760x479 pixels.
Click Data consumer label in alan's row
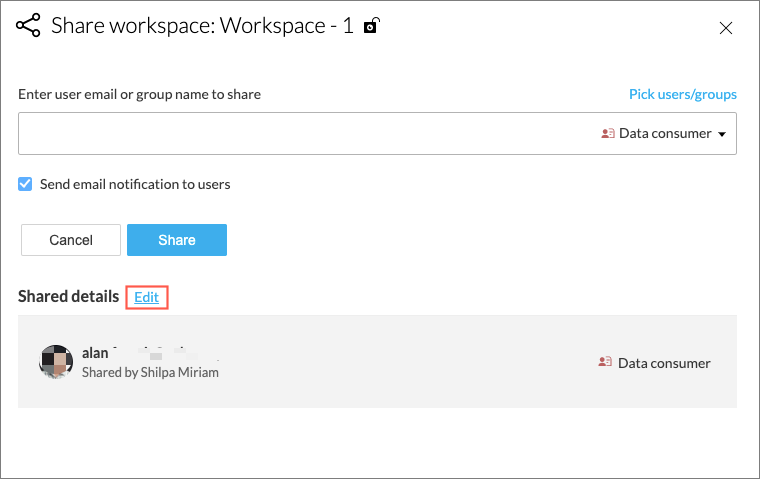(x=664, y=363)
